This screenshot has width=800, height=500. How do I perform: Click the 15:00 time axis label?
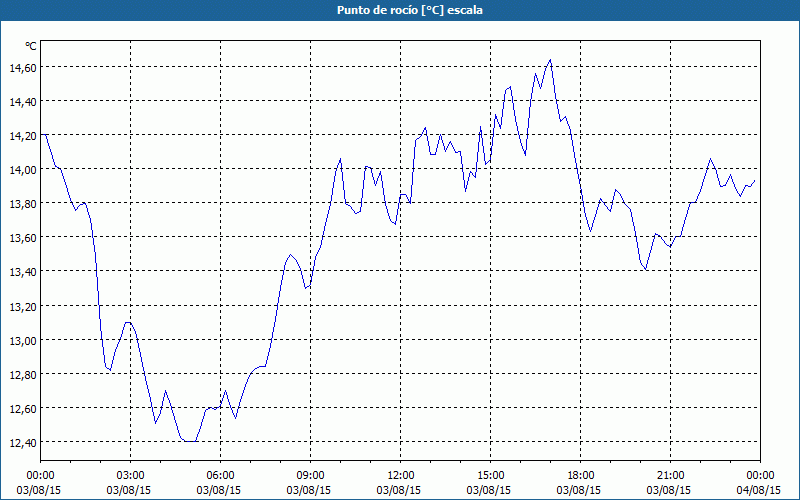pos(490,476)
